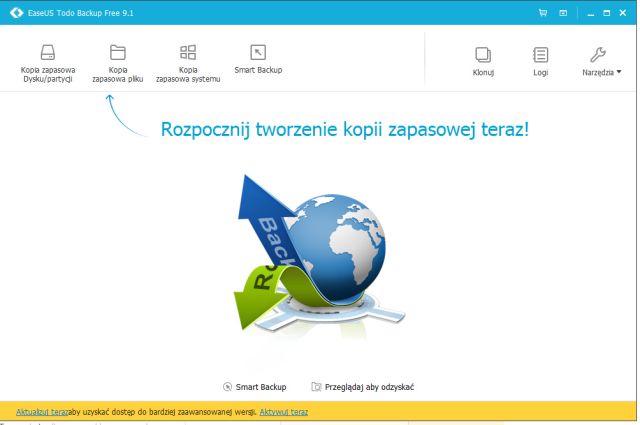
Task: Open the shopping cart in title bar
Action: point(543,13)
